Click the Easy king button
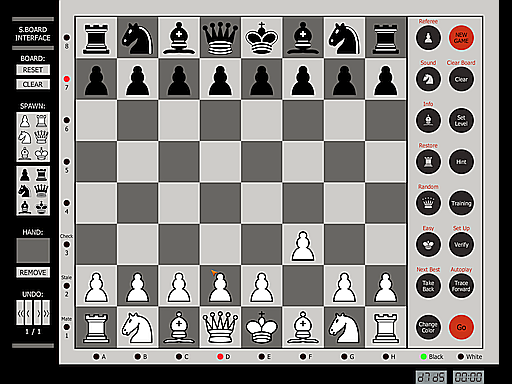 tap(428, 245)
